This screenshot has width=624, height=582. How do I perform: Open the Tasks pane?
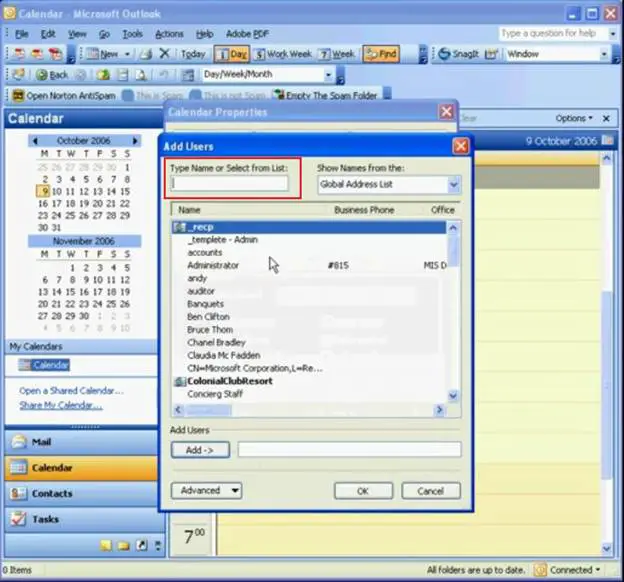click(84, 519)
